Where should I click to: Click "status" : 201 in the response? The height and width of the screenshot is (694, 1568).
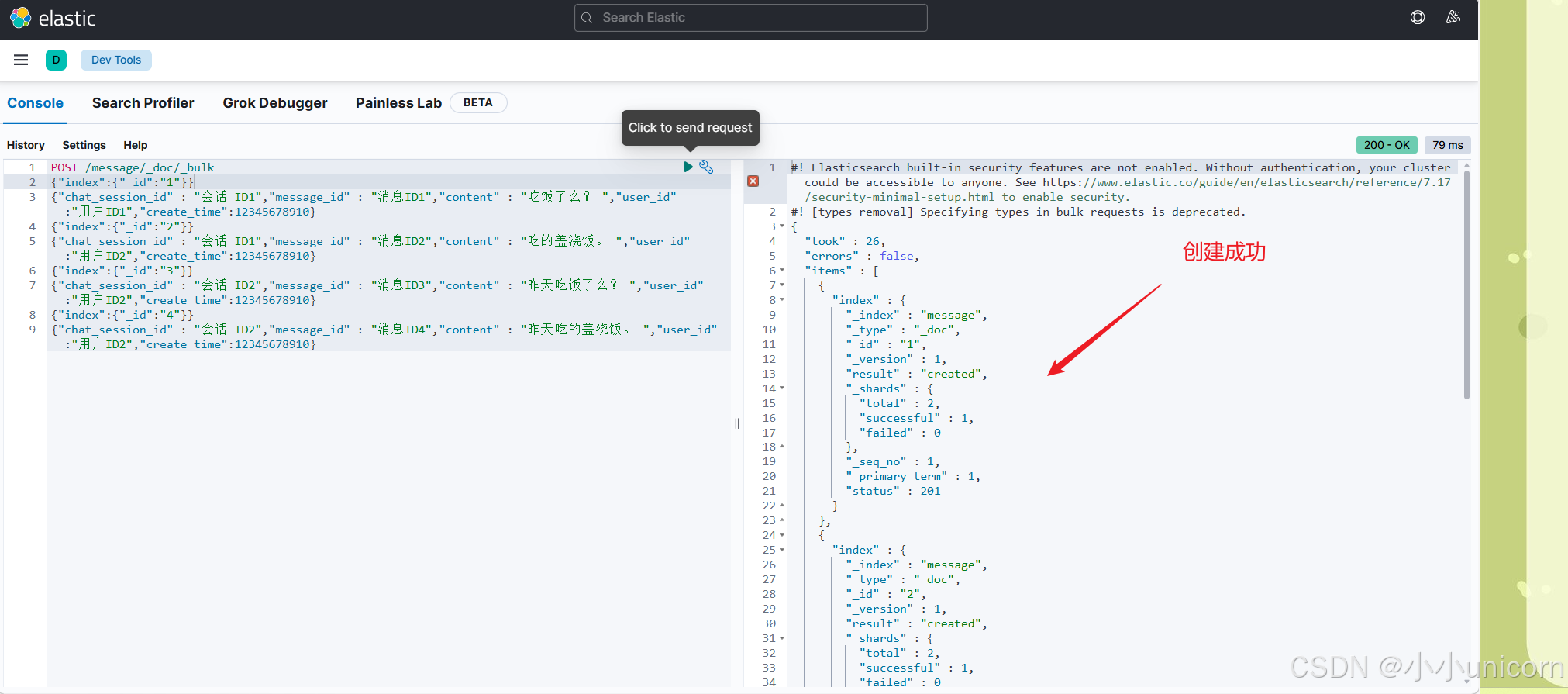[x=893, y=491]
